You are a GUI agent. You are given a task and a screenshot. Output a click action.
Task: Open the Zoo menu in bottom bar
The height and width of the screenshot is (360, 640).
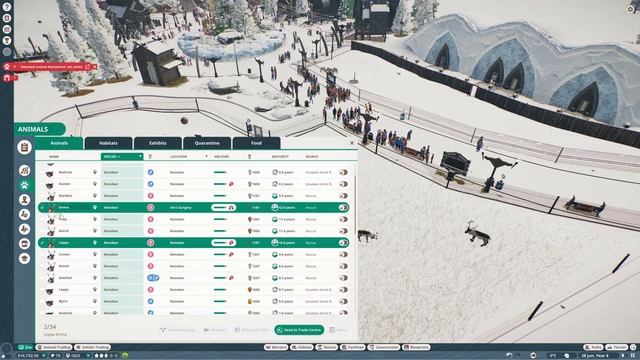tap(25, 347)
